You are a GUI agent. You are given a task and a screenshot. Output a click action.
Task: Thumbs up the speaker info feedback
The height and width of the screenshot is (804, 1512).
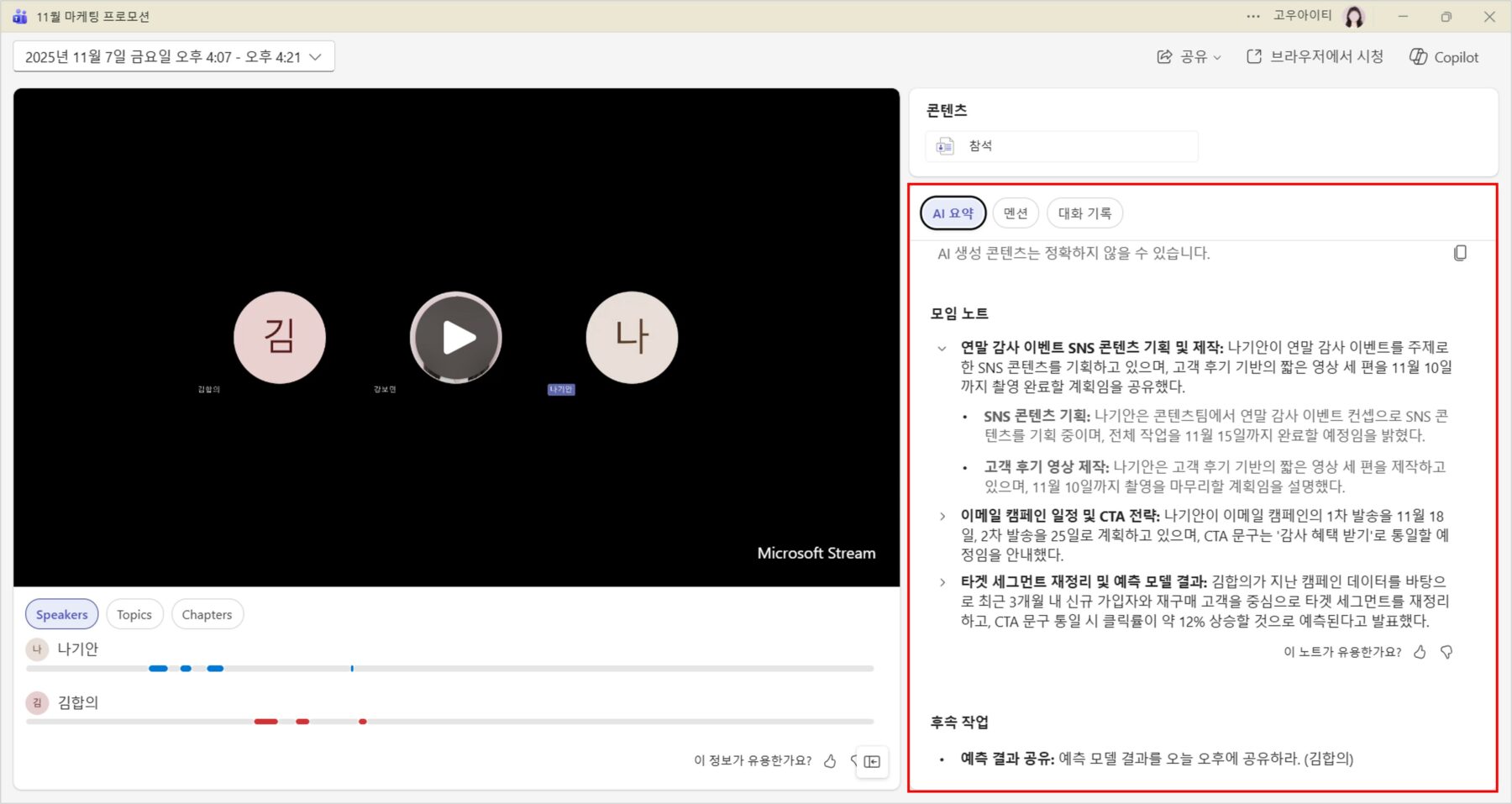coord(830,761)
